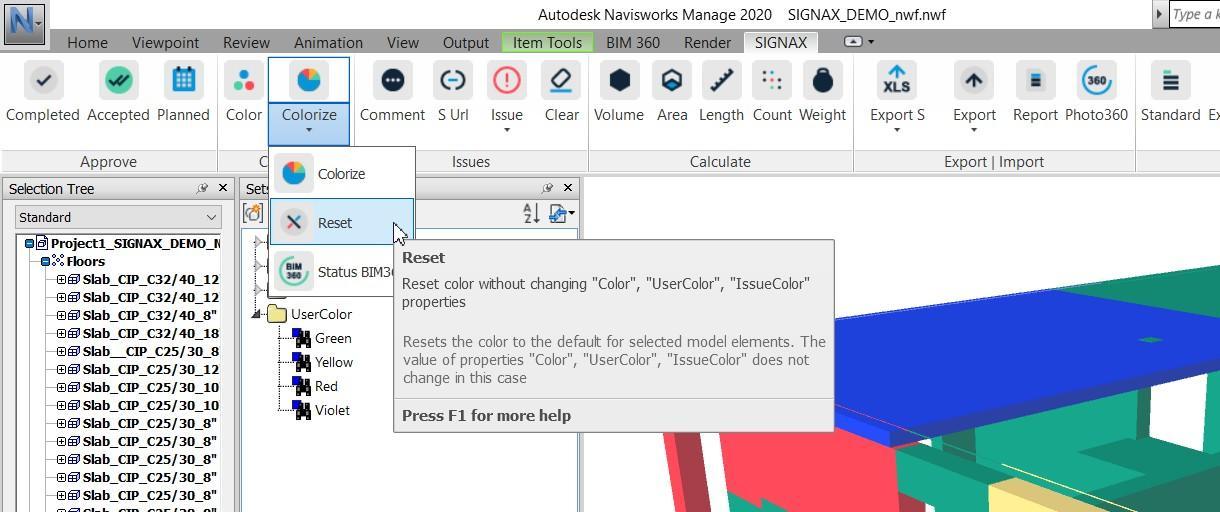Click the Accepted double-check icon
This screenshot has width=1220, height=512.
point(118,80)
